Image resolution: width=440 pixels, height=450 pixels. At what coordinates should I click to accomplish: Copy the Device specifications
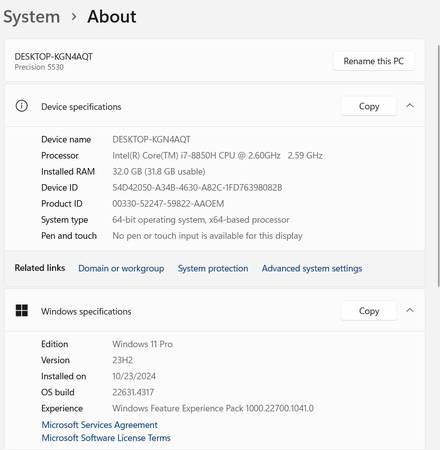(369, 106)
